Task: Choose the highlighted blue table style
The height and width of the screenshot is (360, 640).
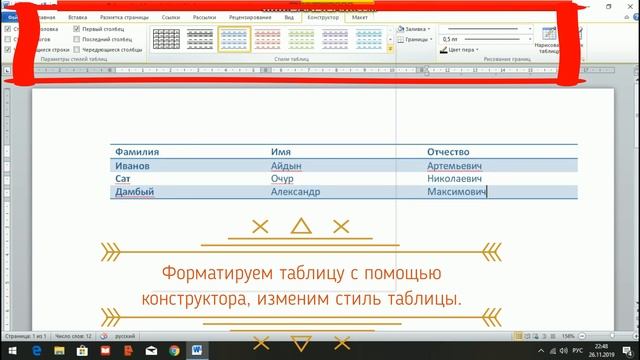Action: point(234,39)
